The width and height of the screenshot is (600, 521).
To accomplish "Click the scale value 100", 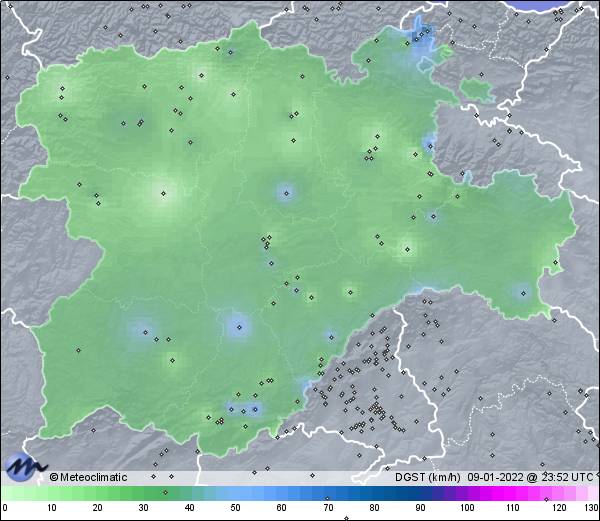I will [x=467, y=508].
